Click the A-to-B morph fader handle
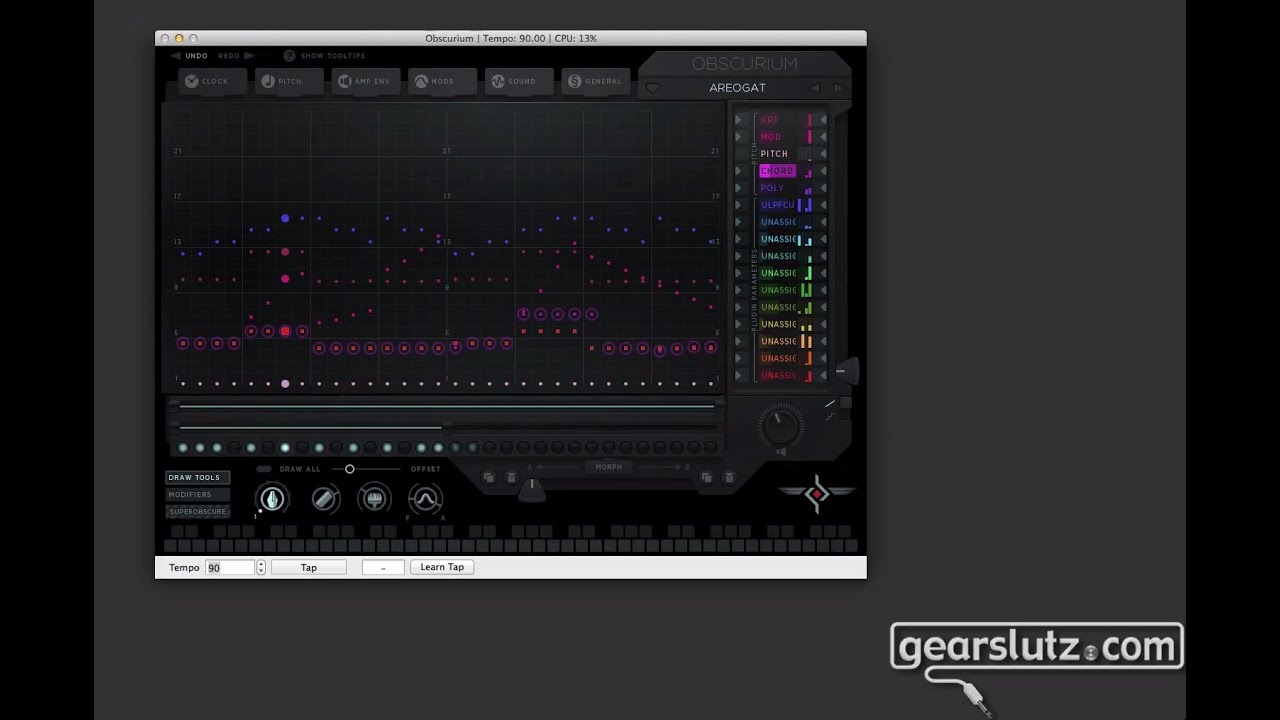The image size is (1280, 720). pyautogui.click(x=532, y=489)
